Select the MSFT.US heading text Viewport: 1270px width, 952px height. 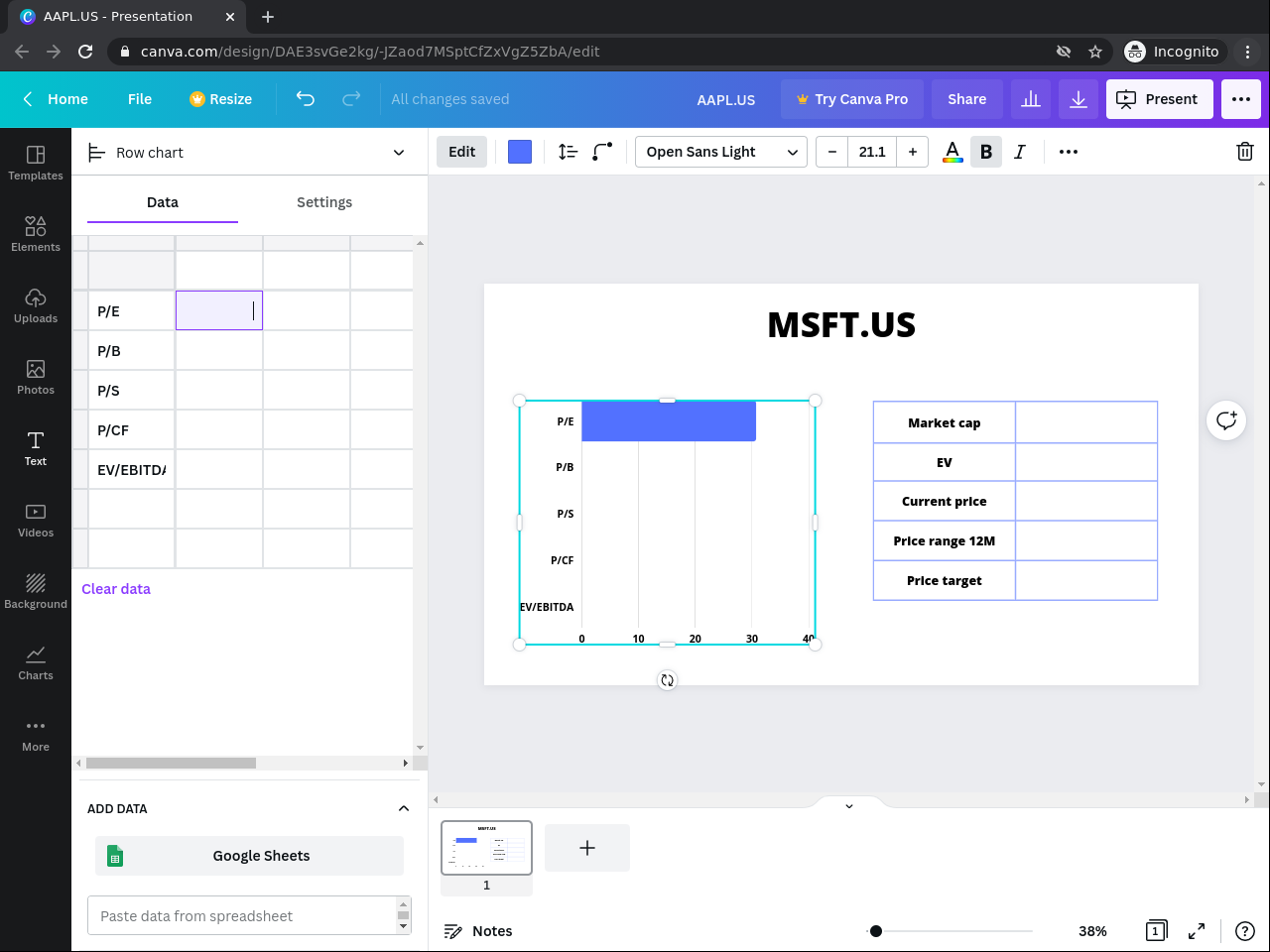tap(841, 325)
